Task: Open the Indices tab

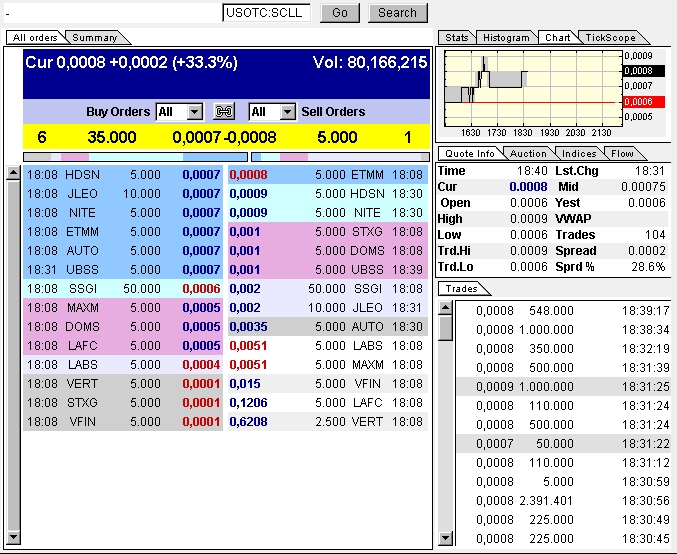Action: (579, 153)
